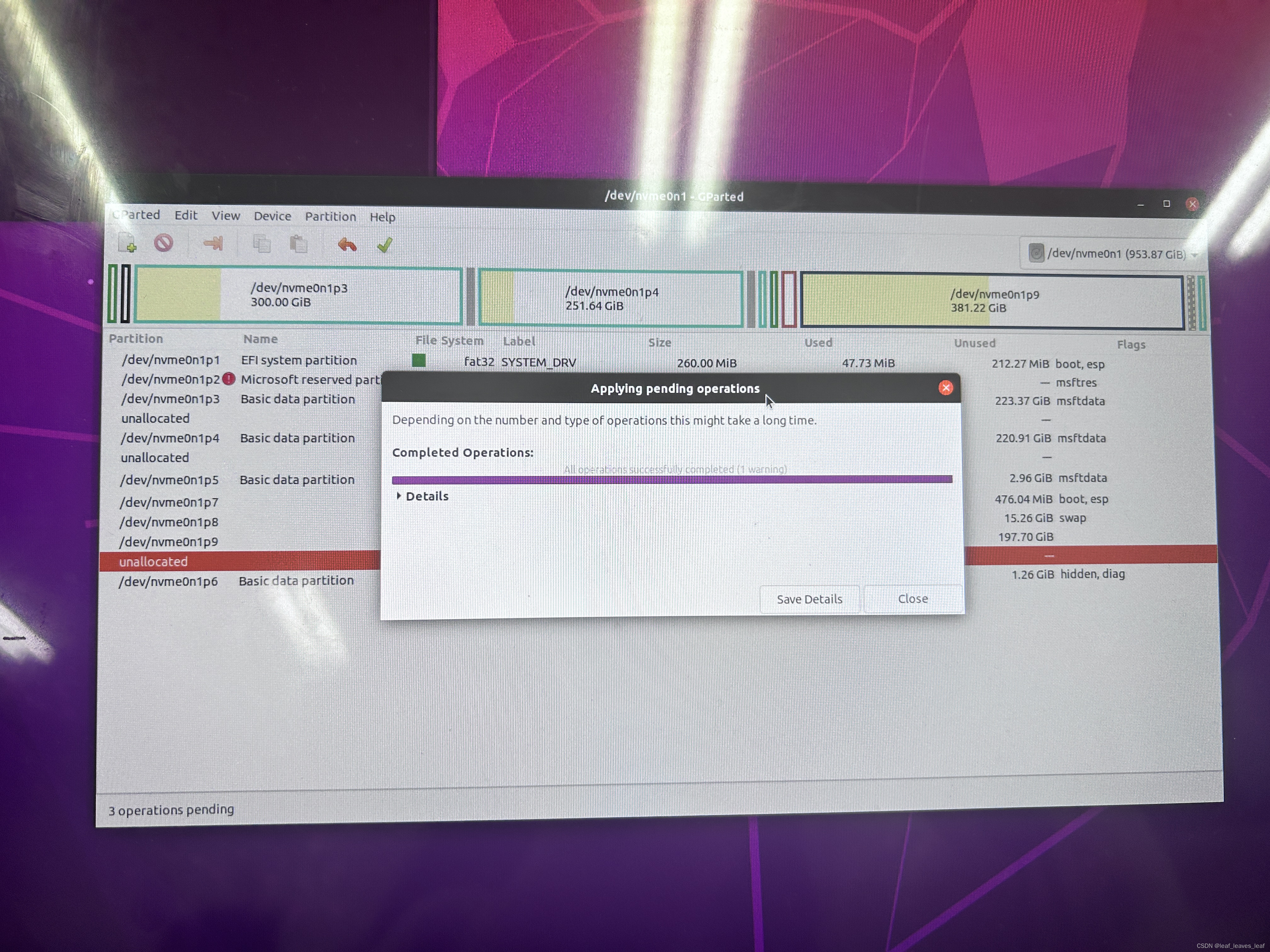Select /dev/nvme0n1p1 row in partition list
This screenshot has width=1270, height=952.
tap(171, 360)
